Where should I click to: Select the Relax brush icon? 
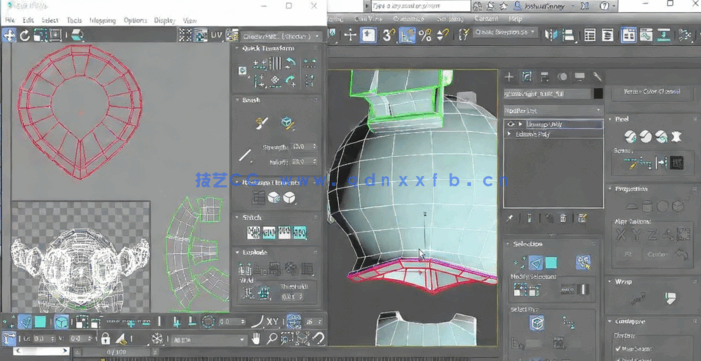point(287,123)
